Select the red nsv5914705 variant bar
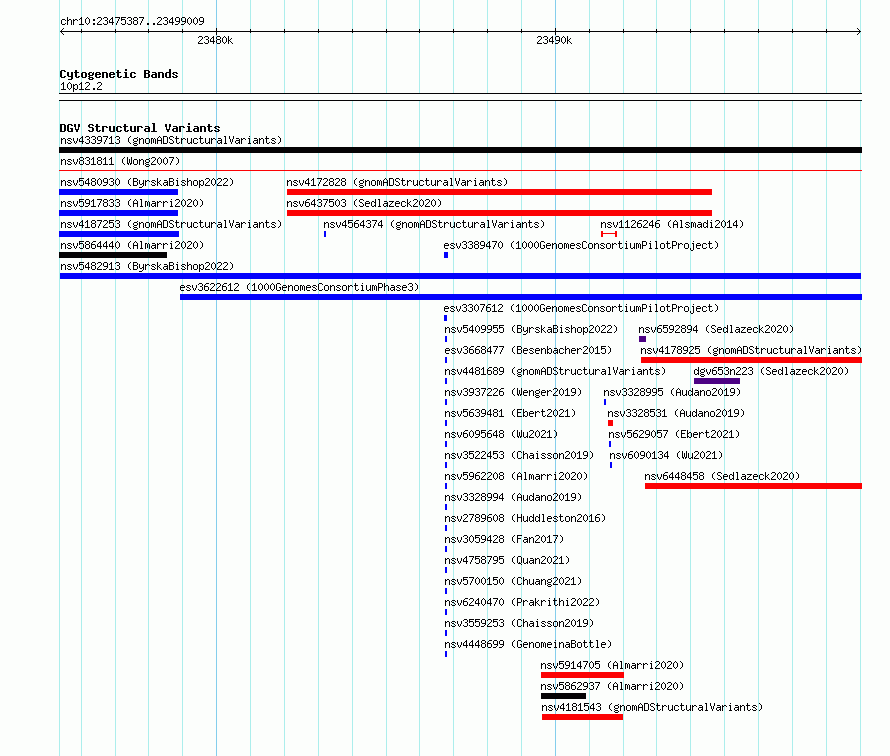The height and width of the screenshot is (756, 890). [582, 675]
